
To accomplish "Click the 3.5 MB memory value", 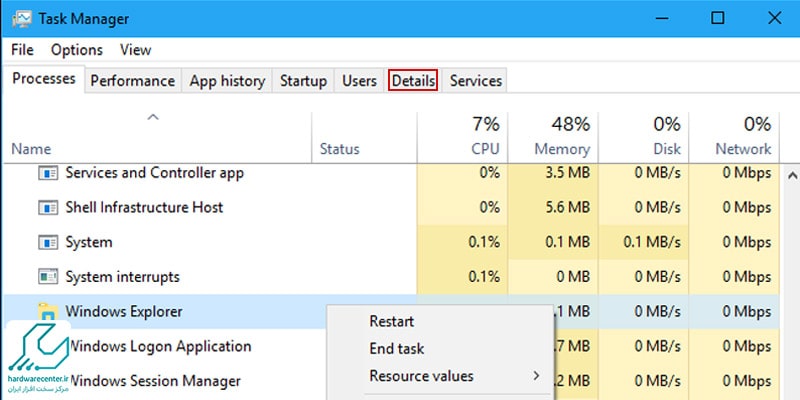I will (566, 173).
